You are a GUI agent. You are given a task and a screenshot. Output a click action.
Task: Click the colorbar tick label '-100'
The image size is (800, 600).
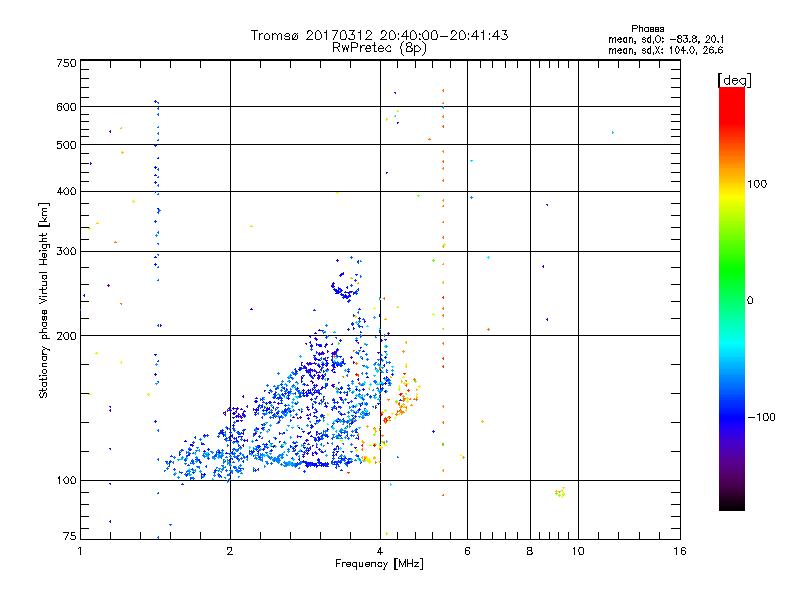(x=762, y=417)
